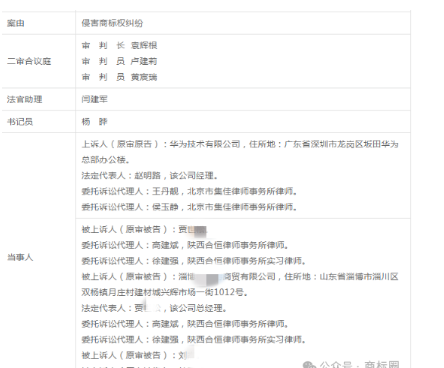444x368 pixels.
Task: Click the 委托诉讼代理人:侯玉静 line
Action: tap(189, 207)
